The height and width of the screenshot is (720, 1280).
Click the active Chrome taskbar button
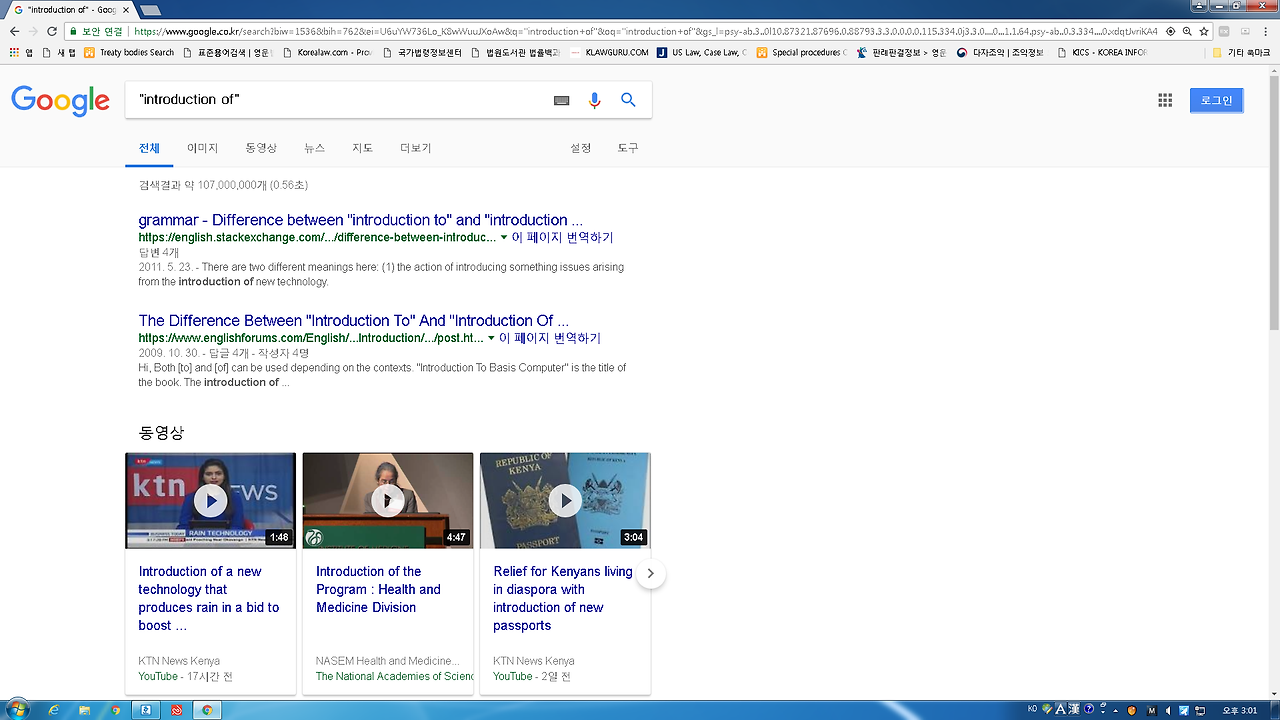[x=207, y=710]
